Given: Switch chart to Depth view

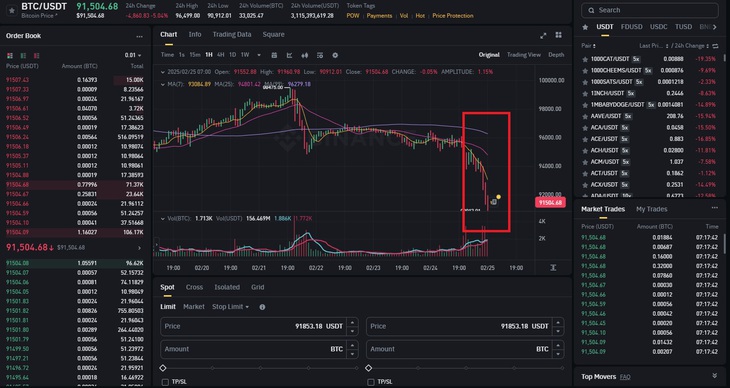Looking at the screenshot, I should [556, 55].
